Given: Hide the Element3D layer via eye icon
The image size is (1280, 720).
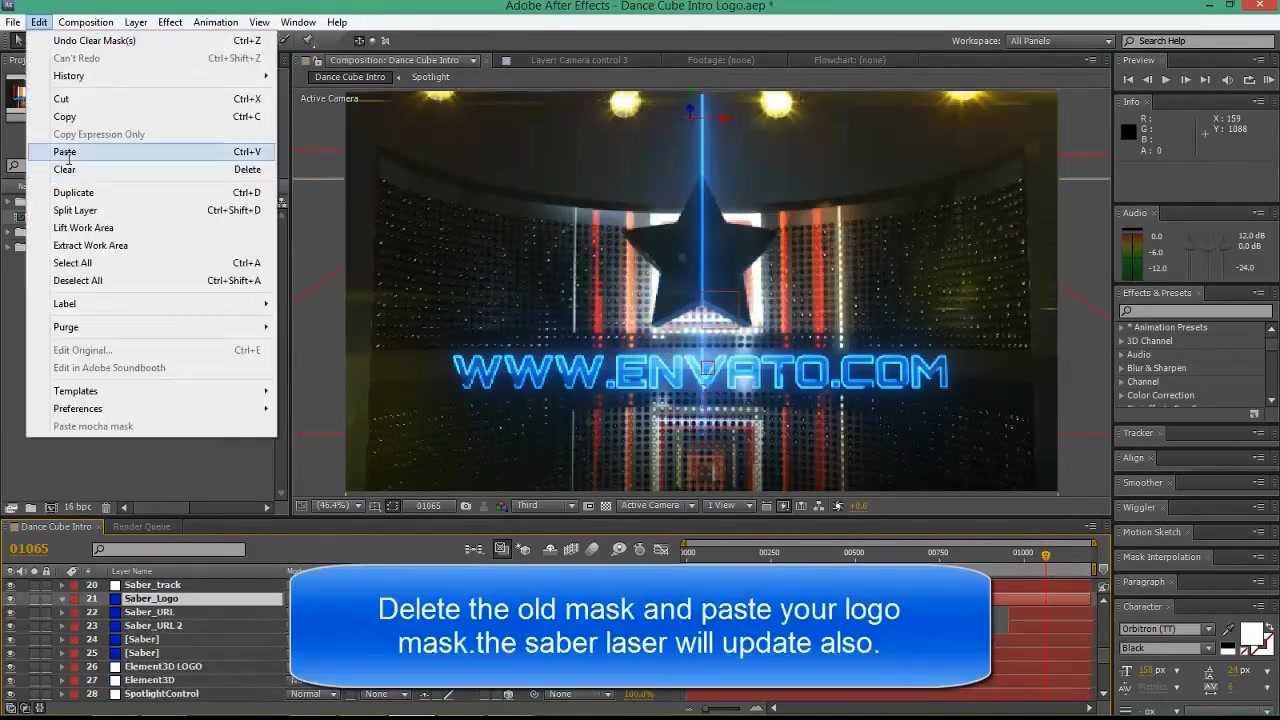Looking at the screenshot, I should coord(10,680).
